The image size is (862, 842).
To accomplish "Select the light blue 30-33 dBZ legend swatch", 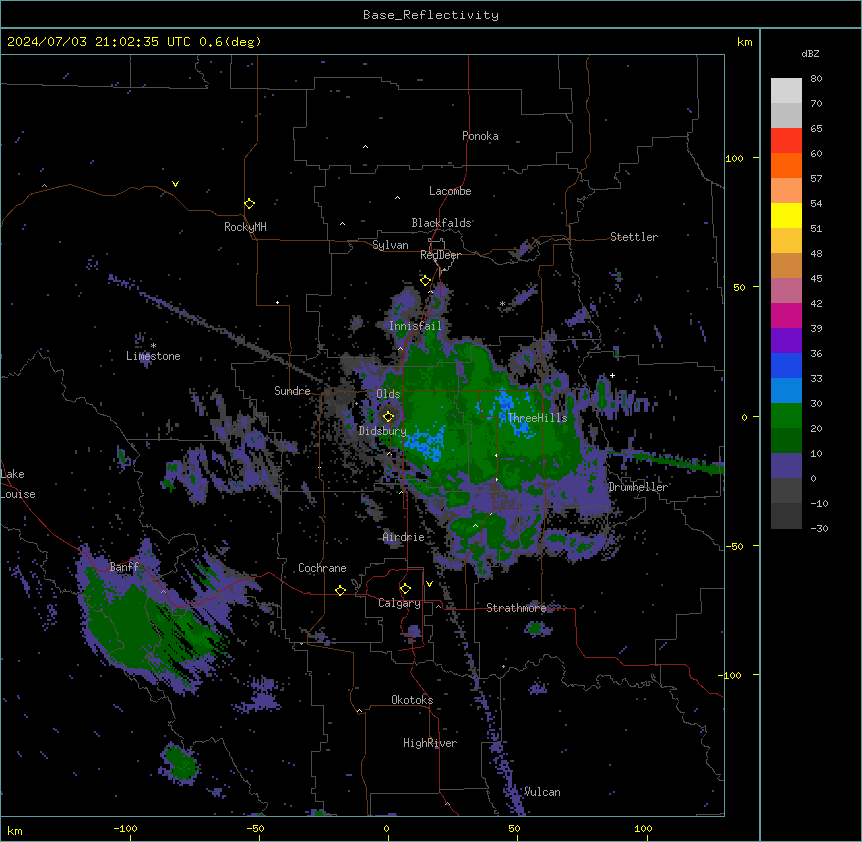I will tap(786, 390).
